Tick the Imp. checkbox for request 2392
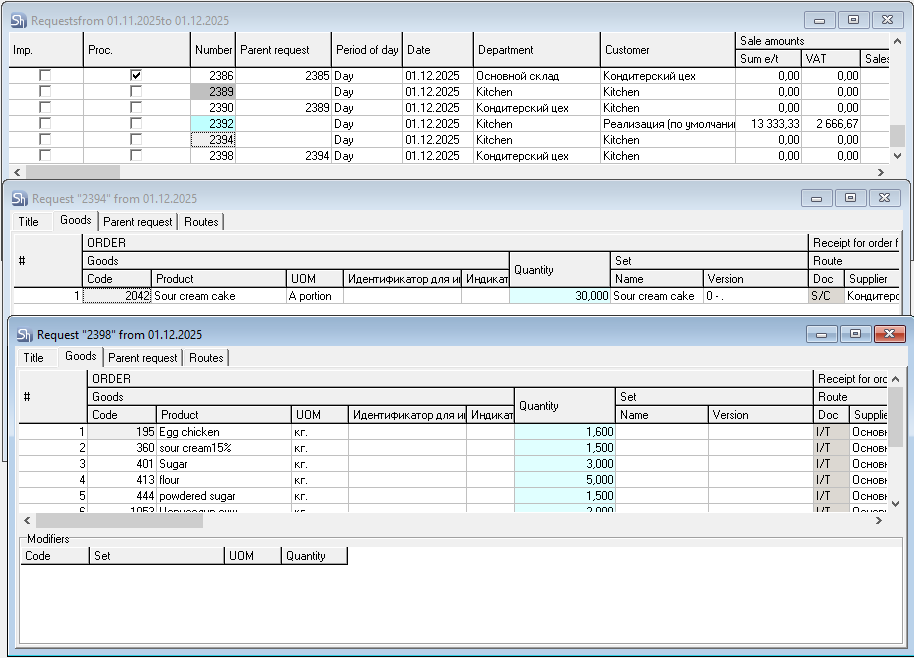The image size is (914, 658). pyautogui.click(x=45, y=124)
